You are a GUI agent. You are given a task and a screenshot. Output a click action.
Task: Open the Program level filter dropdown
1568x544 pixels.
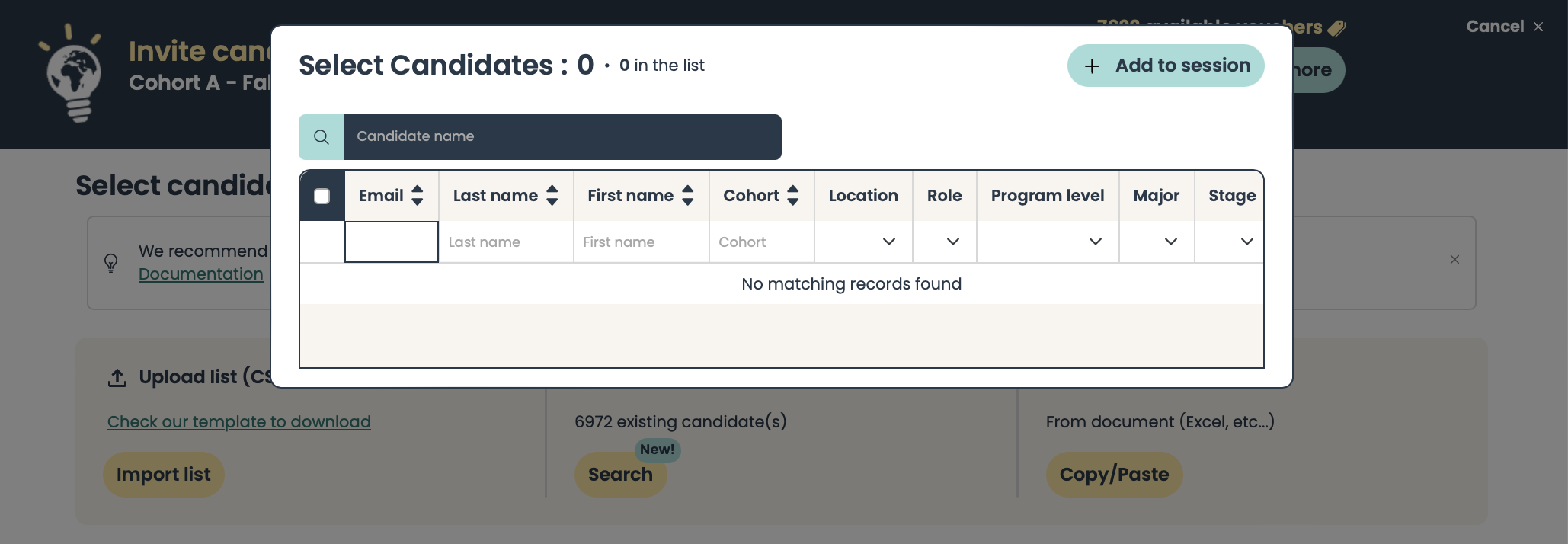1095,242
